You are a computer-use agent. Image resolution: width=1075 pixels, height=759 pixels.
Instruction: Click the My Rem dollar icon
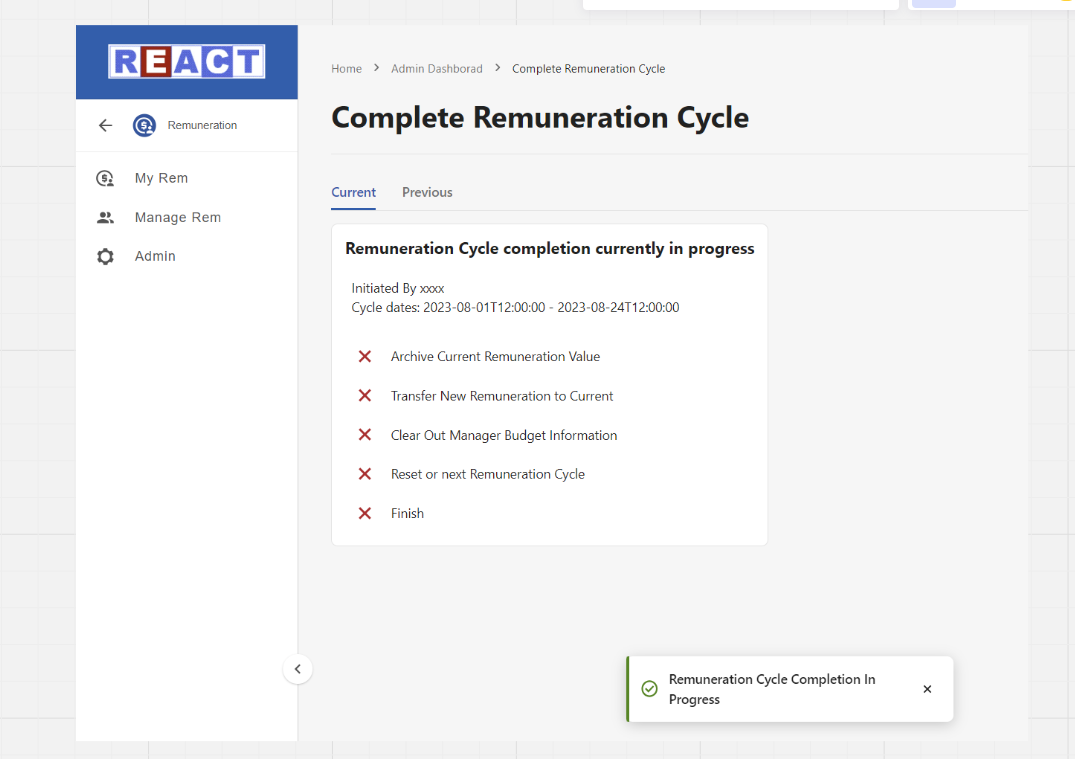click(x=105, y=178)
